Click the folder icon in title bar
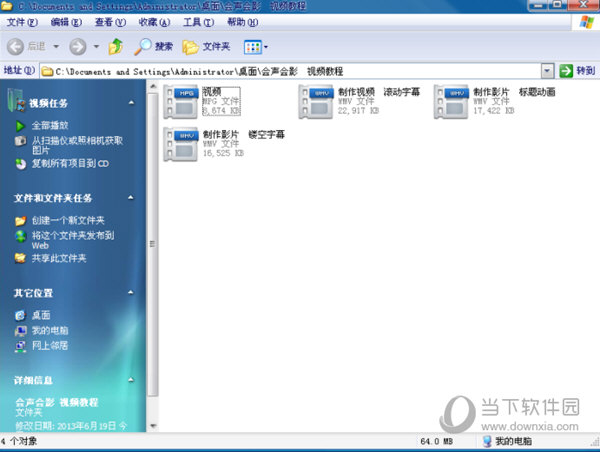Image resolution: width=600 pixels, height=452 pixels. pos(7,6)
